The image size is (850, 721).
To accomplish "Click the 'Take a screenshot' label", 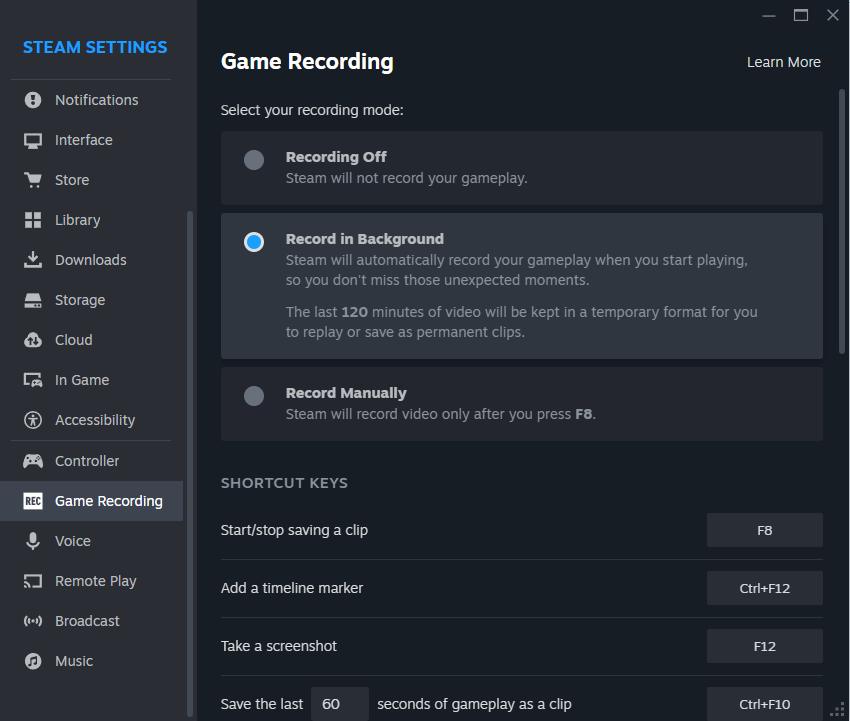I will coord(279,646).
